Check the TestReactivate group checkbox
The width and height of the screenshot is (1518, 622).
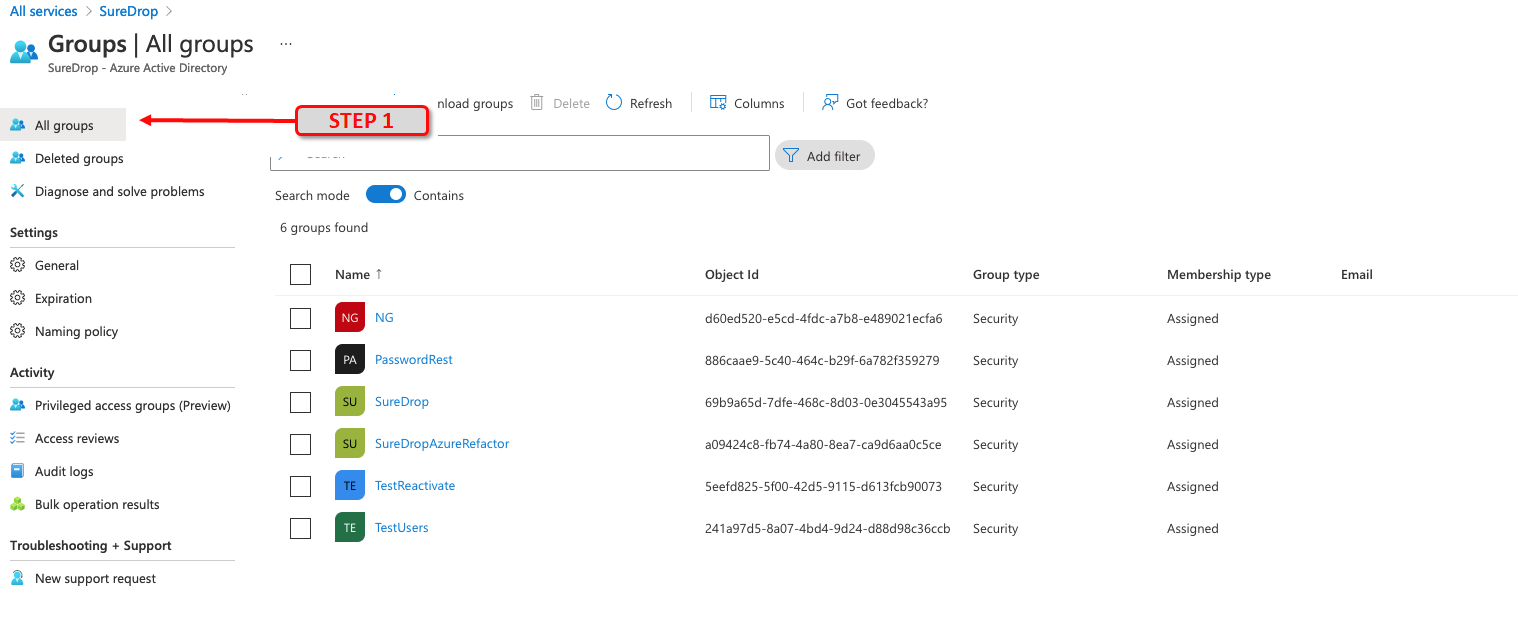pyautogui.click(x=300, y=486)
